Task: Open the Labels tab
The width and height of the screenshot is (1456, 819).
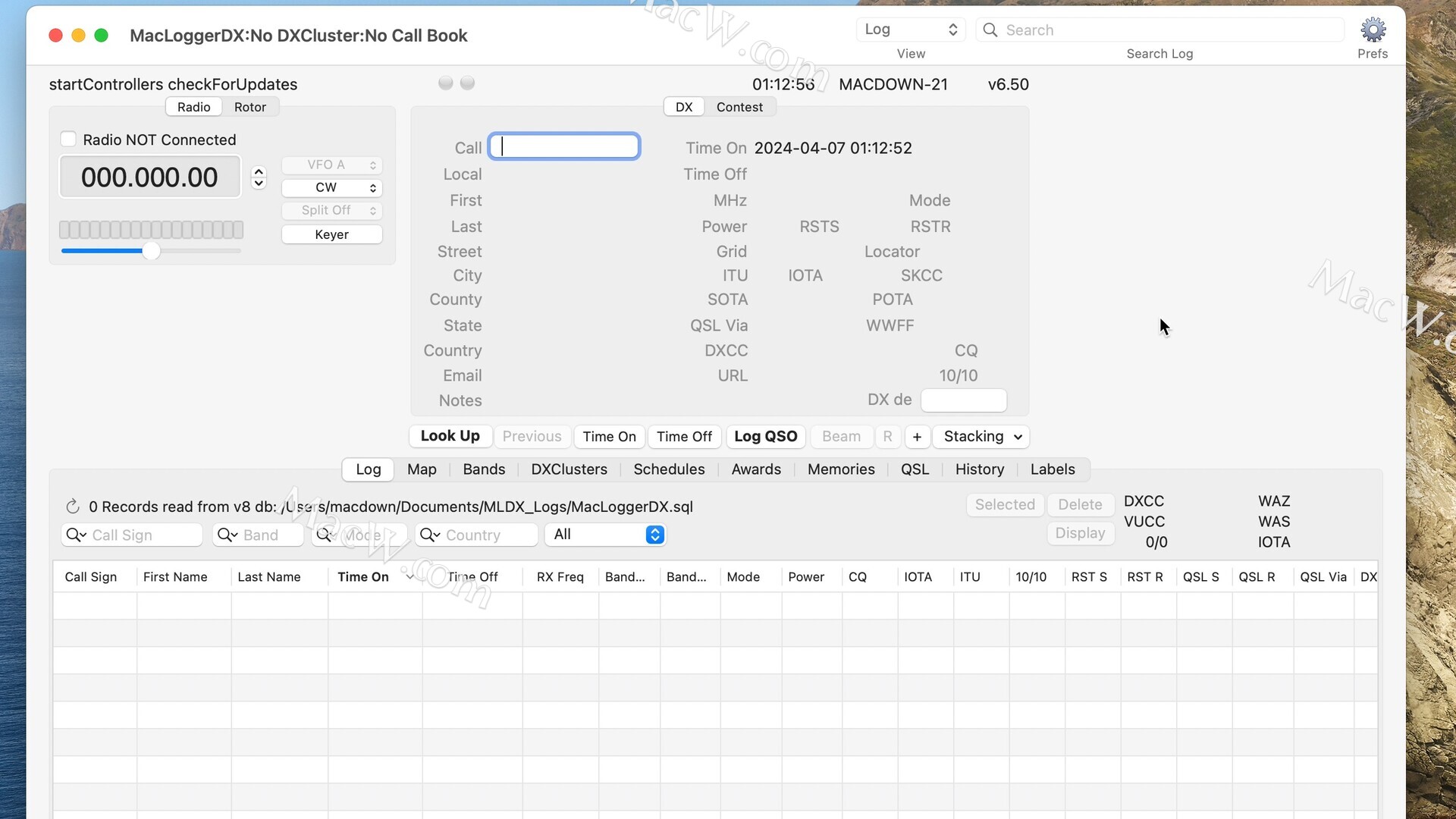Action: pos(1053,469)
